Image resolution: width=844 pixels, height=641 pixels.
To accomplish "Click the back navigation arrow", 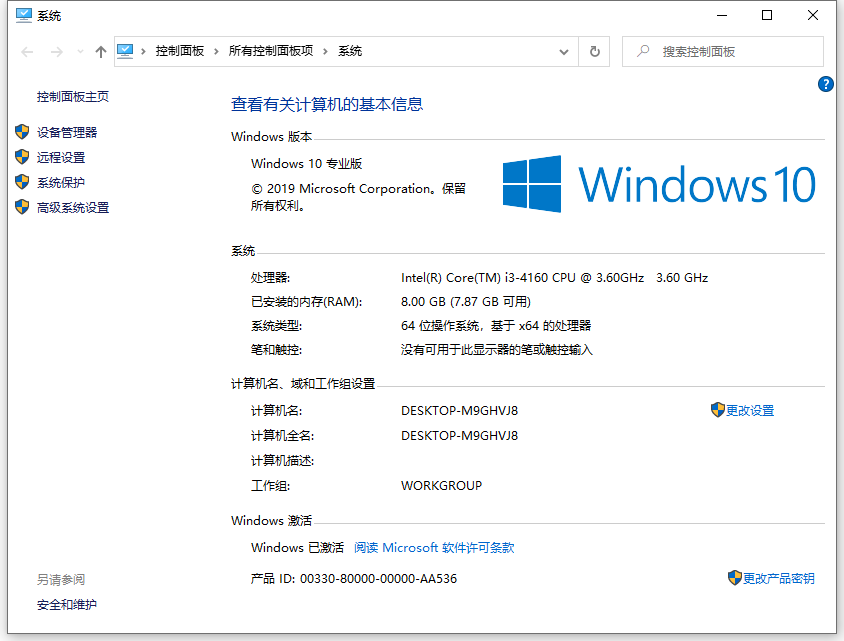I will click(27, 52).
